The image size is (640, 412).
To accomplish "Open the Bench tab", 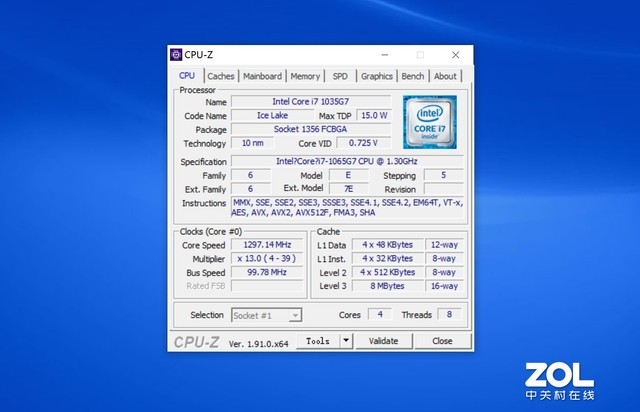I will (x=412, y=76).
